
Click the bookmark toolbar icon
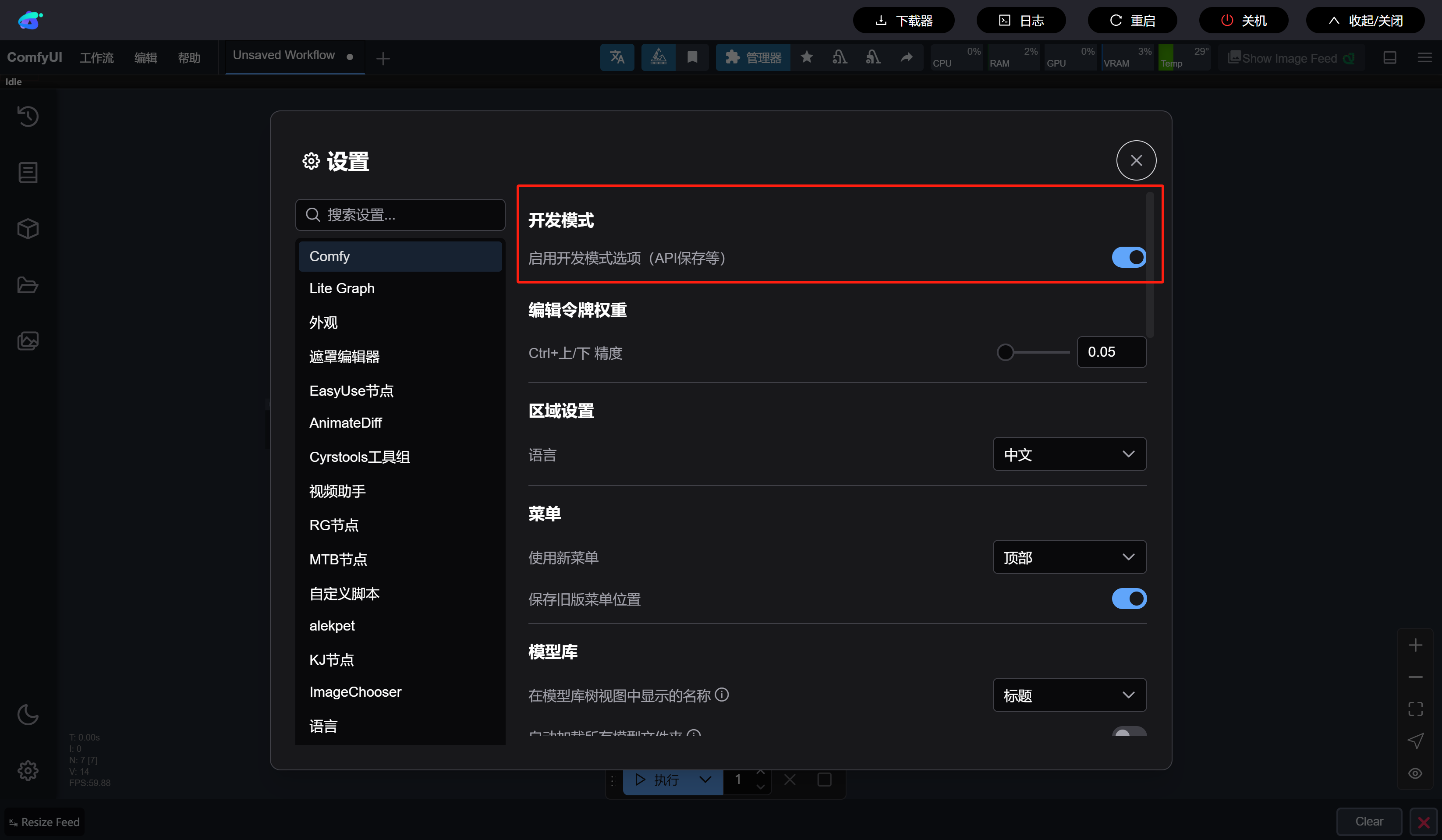[692, 57]
